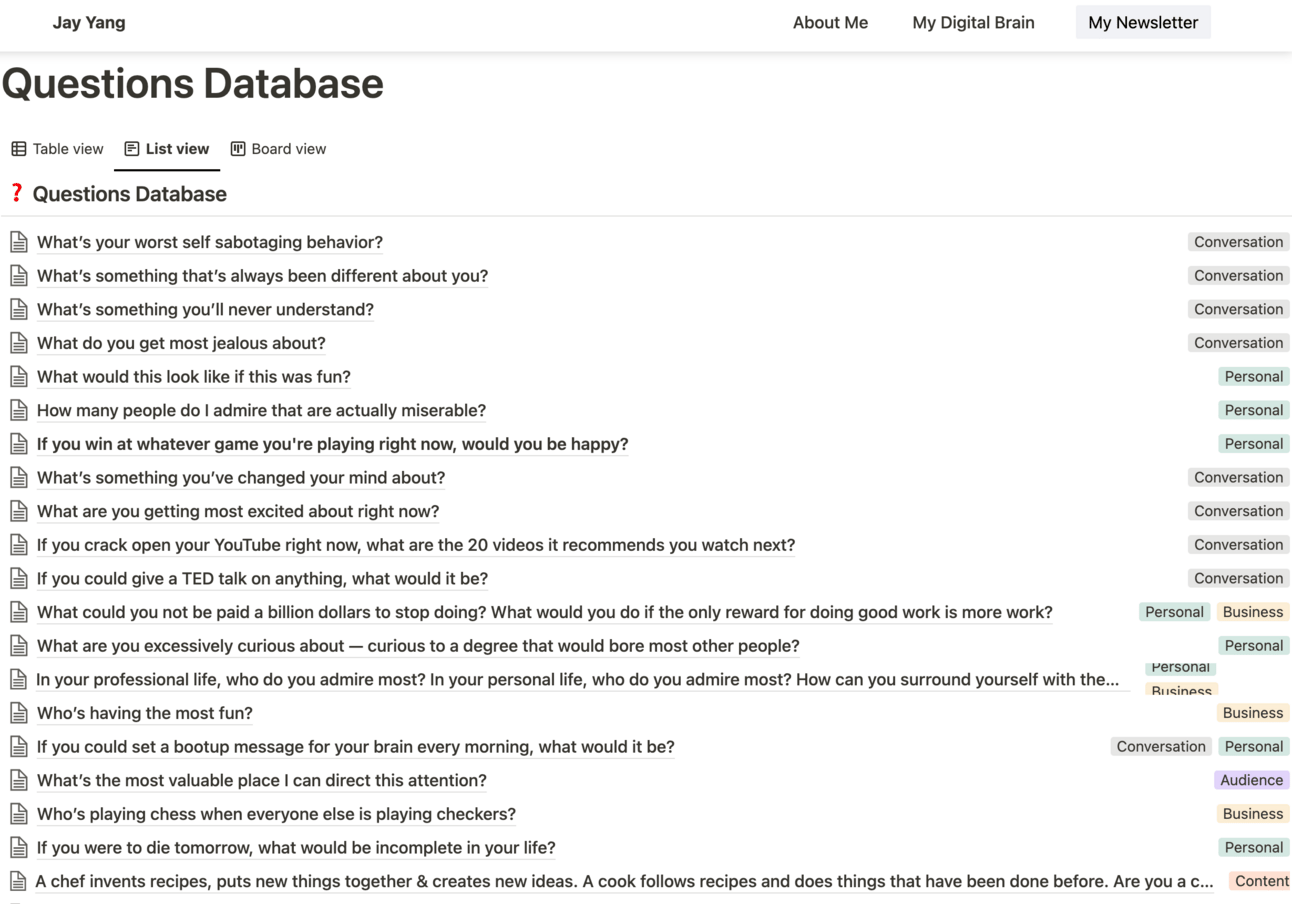Screen dimensions: 1292x904
Task: Switch to the Board view tab
Action: click(278, 149)
